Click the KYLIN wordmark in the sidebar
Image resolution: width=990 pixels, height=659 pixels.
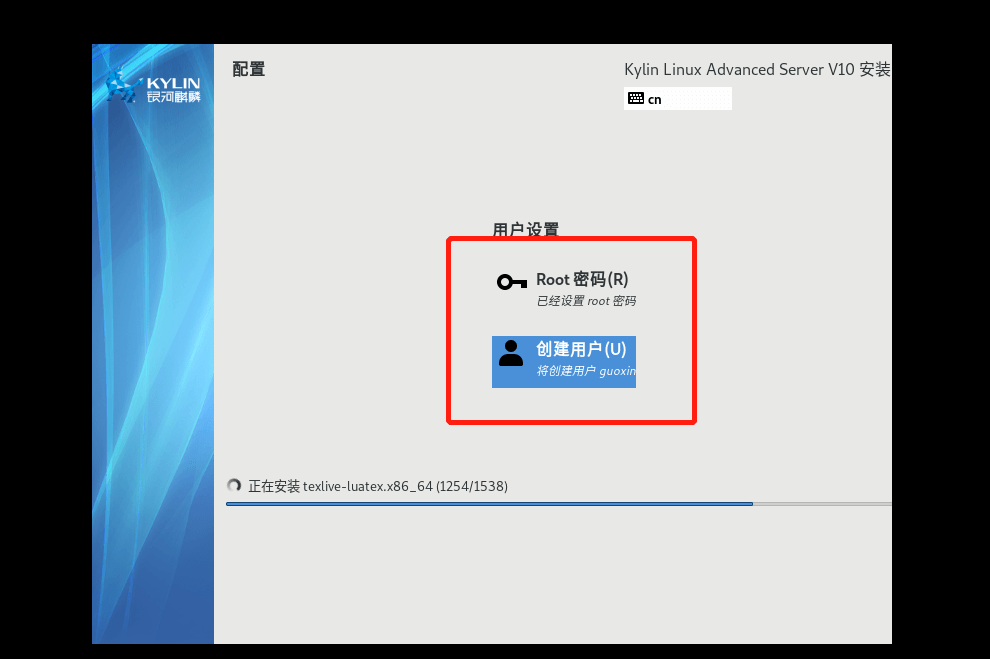click(173, 83)
